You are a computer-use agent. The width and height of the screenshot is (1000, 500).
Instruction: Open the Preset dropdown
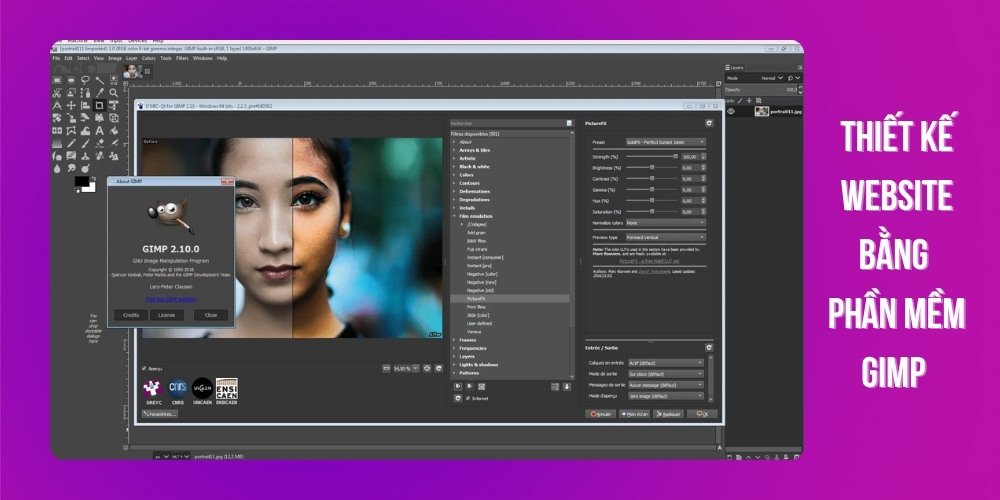pos(666,142)
